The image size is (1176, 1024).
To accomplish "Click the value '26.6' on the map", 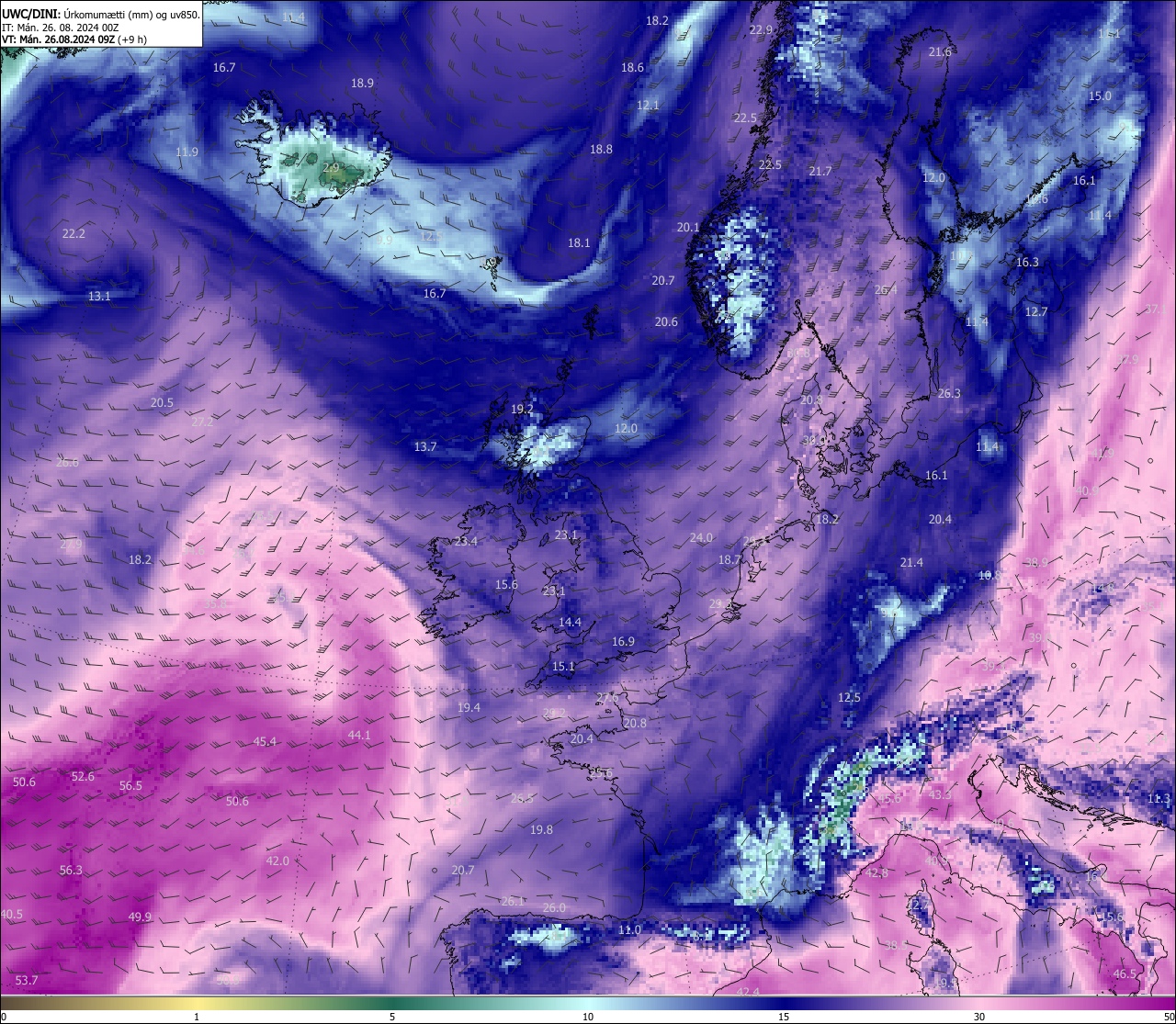I will coord(67,462).
